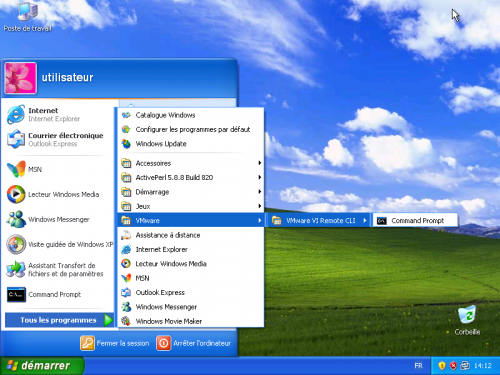
Task: Open MSN from left start menu column
Action: [58, 169]
